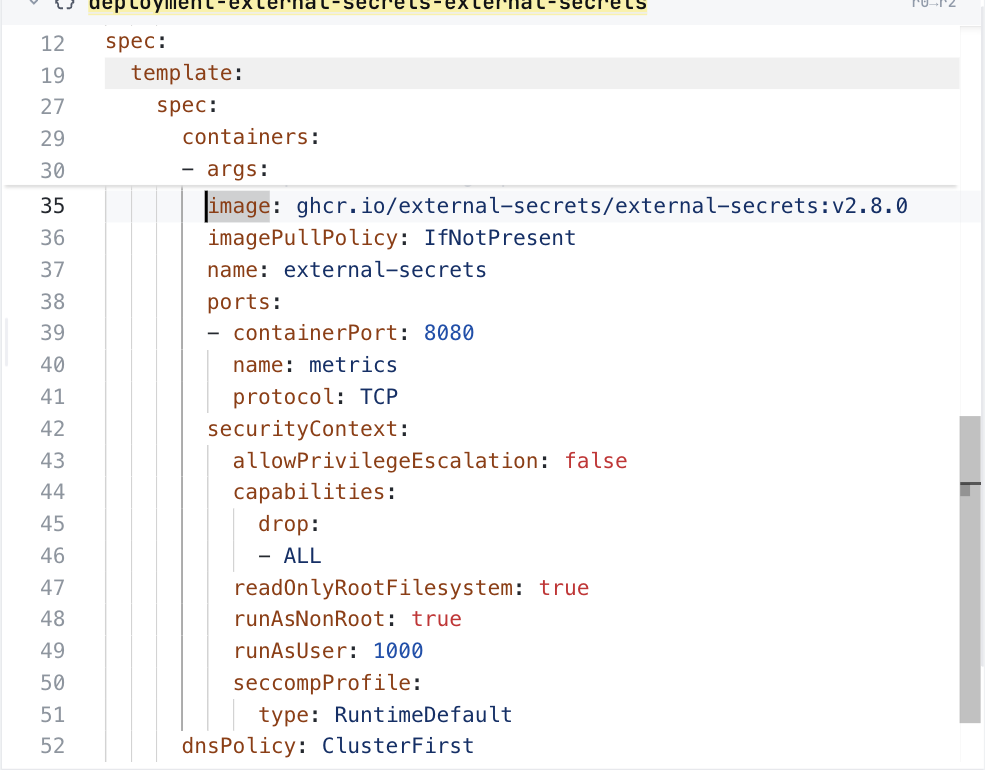Place cursor on the 'image' key
The image size is (985, 770).
click(239, 206)
